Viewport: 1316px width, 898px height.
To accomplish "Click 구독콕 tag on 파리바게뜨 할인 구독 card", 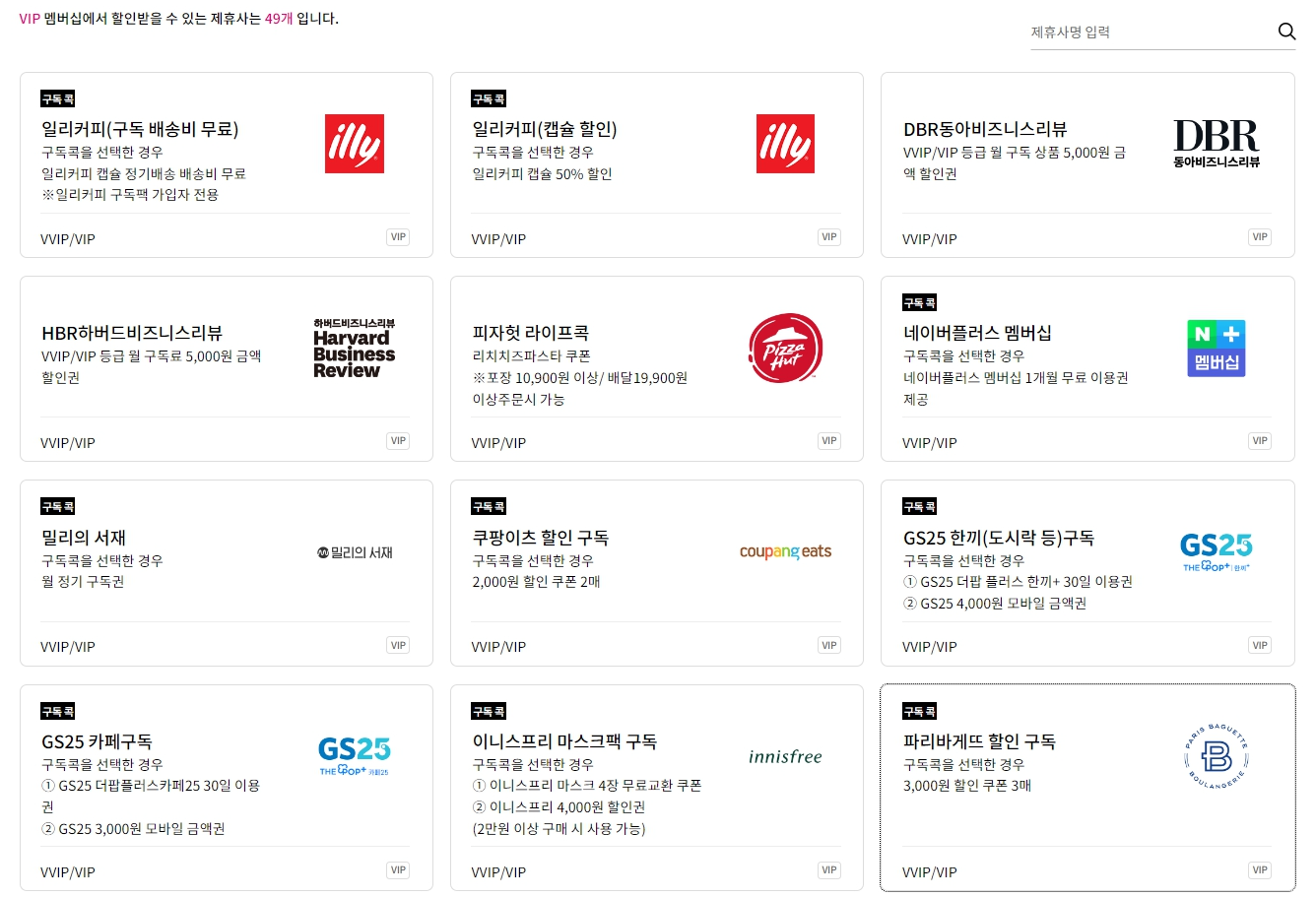I will pos(920,711).
